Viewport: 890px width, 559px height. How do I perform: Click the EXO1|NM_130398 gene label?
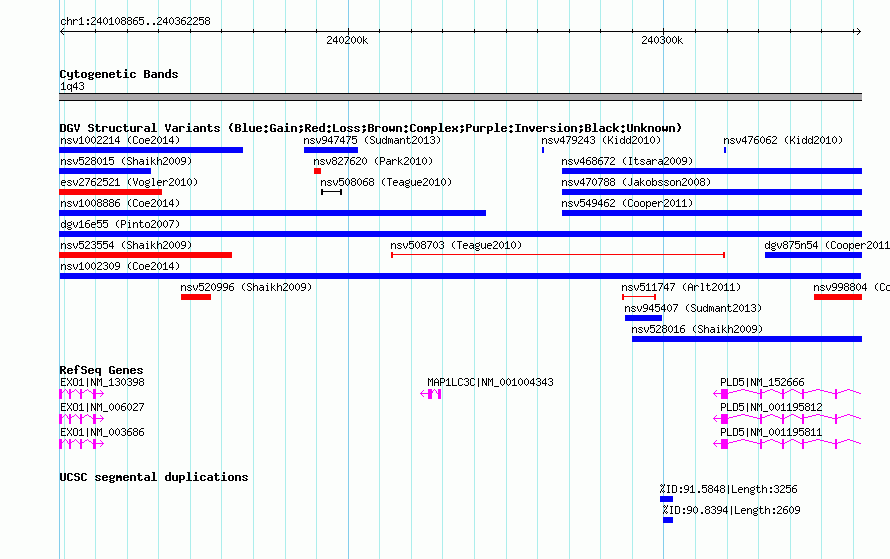pyautogui.click(x=102, y=383)
